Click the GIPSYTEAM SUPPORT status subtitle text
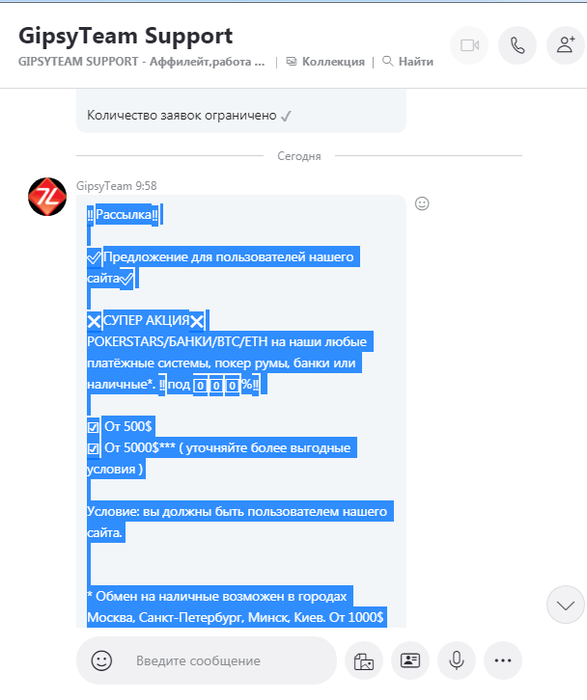 [142, 61]
